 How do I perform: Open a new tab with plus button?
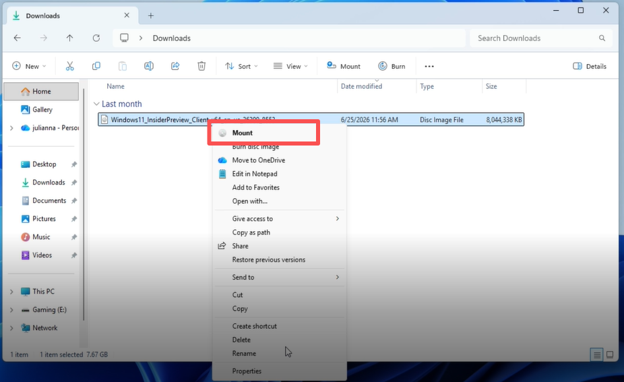(150, 16)
